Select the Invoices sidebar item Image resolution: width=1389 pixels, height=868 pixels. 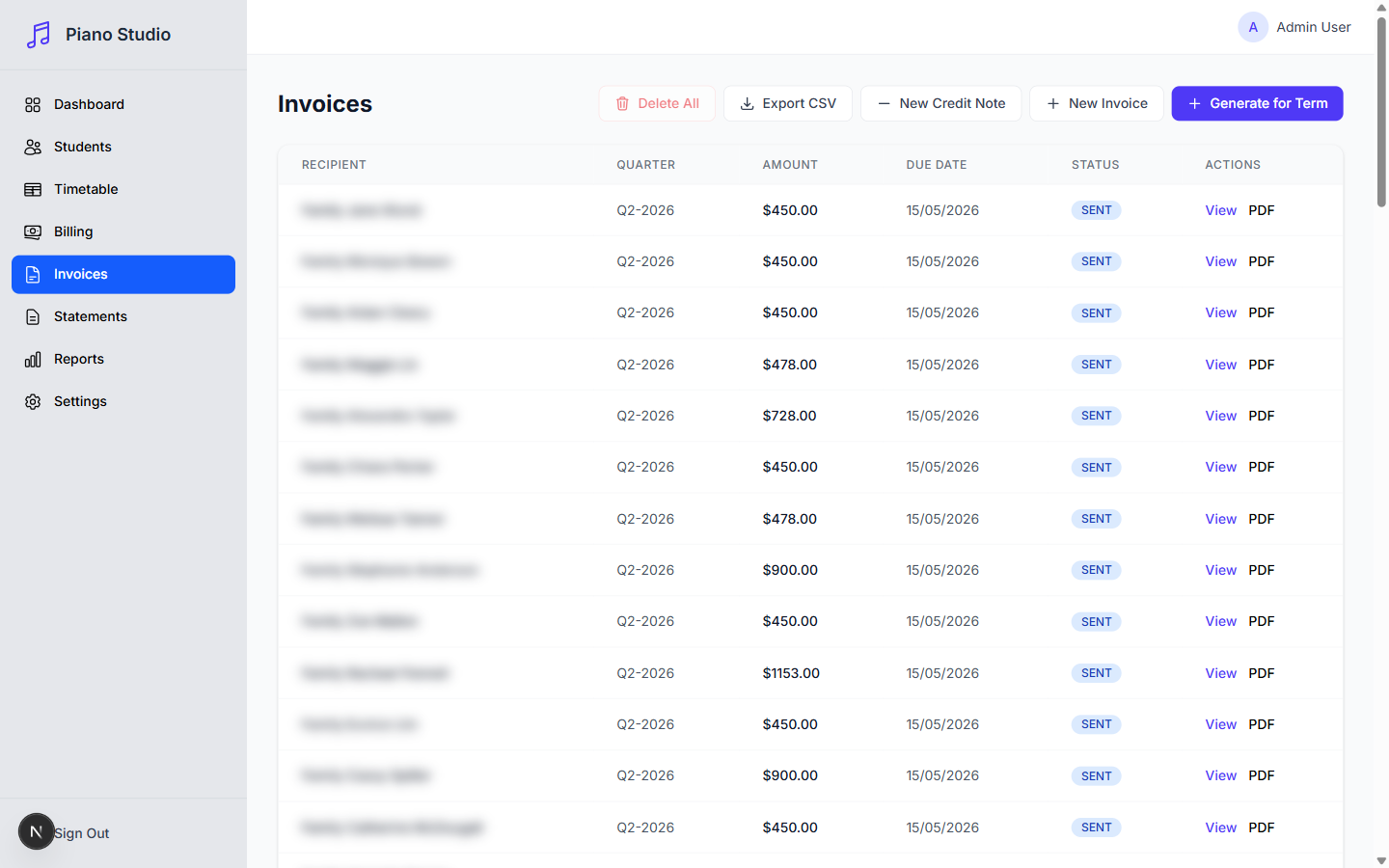[x=123, y=274]
